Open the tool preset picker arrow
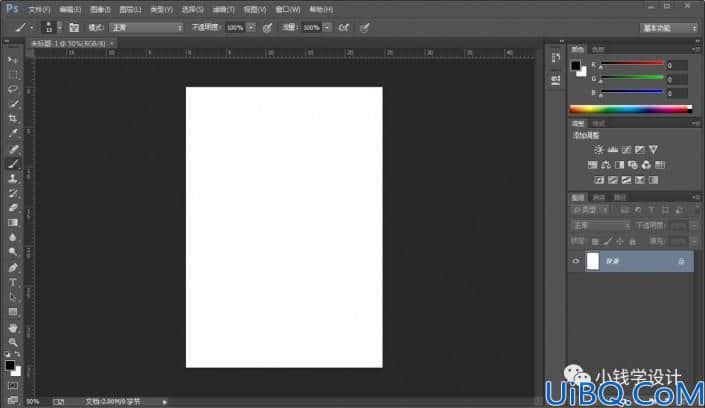Image resolution: width=705 pixels, height=408 pixels. tap(32, 28)
